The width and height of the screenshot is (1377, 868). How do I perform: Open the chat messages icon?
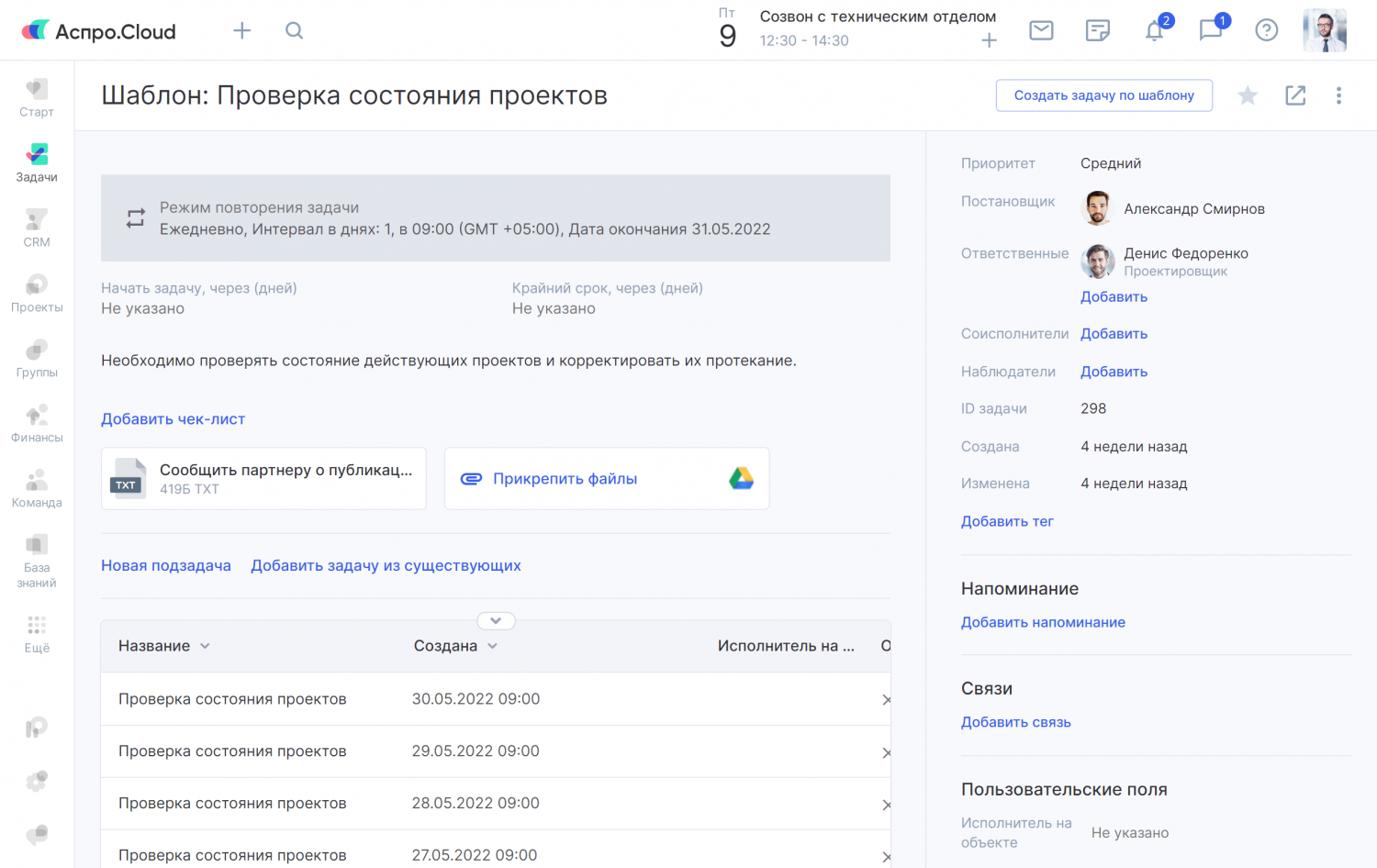(x=1210, y=31)
